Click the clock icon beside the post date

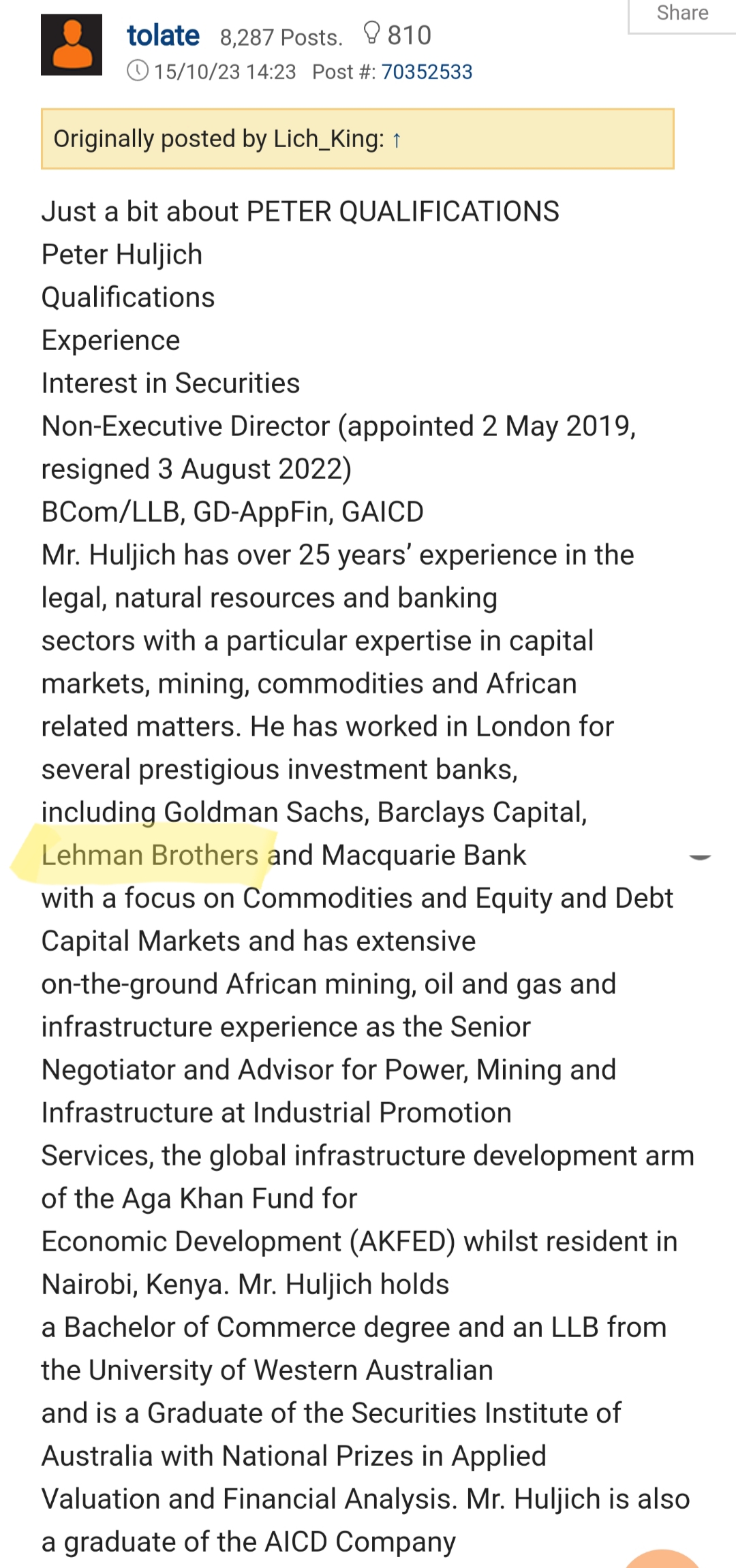138,71
